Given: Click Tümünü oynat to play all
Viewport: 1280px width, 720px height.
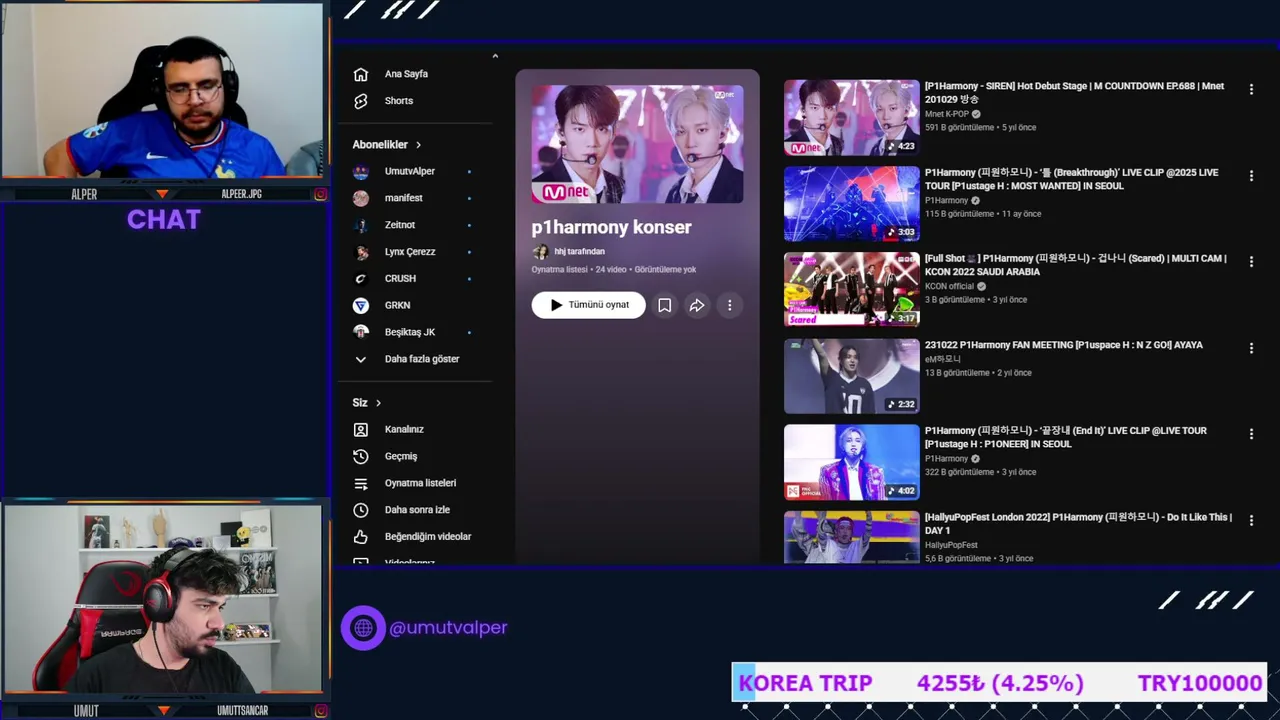Looking at the screenshot, I should pos(589,305).
